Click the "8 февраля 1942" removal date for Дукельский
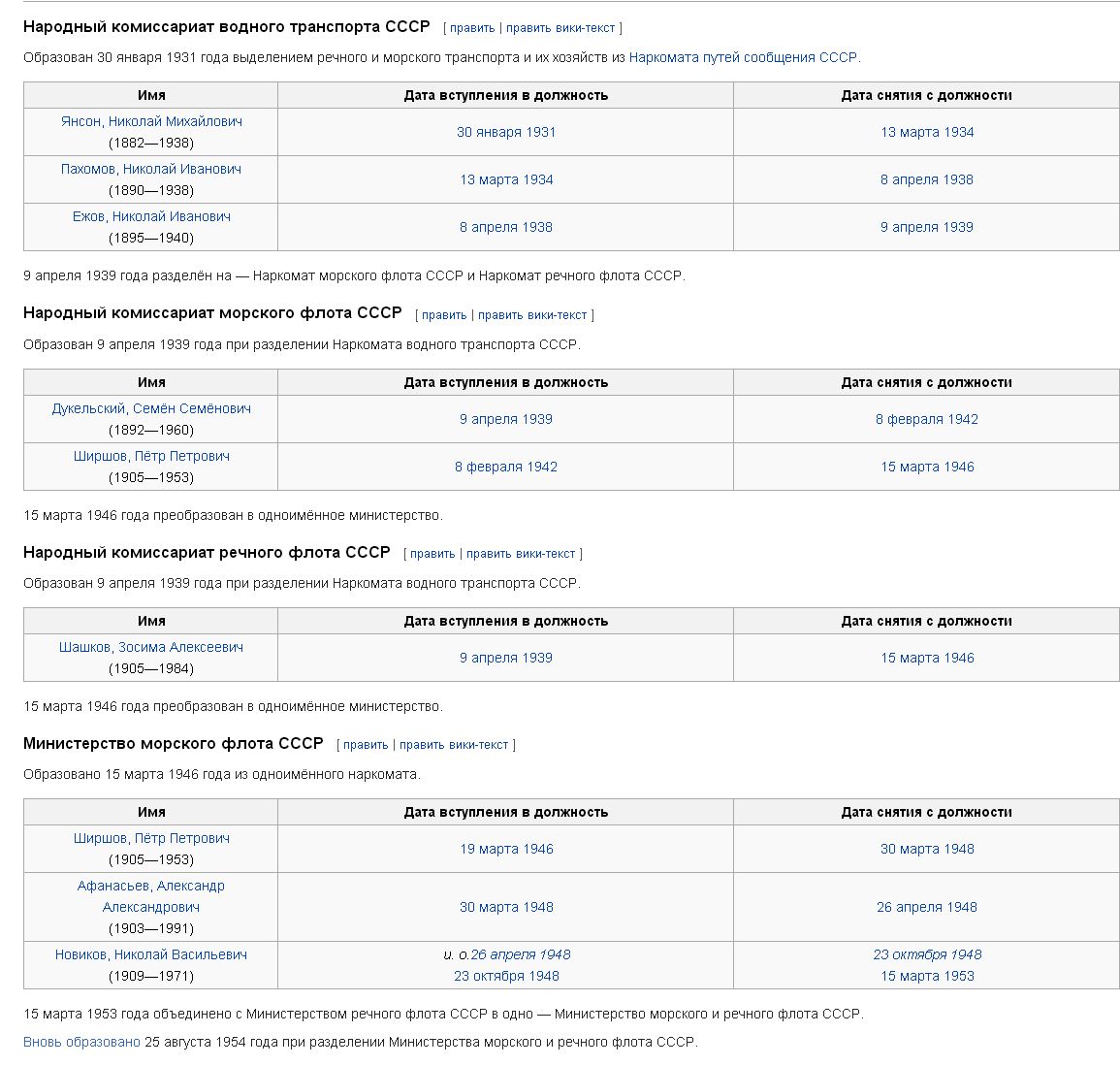1120x1066 pixels. (x=927, y=419)
